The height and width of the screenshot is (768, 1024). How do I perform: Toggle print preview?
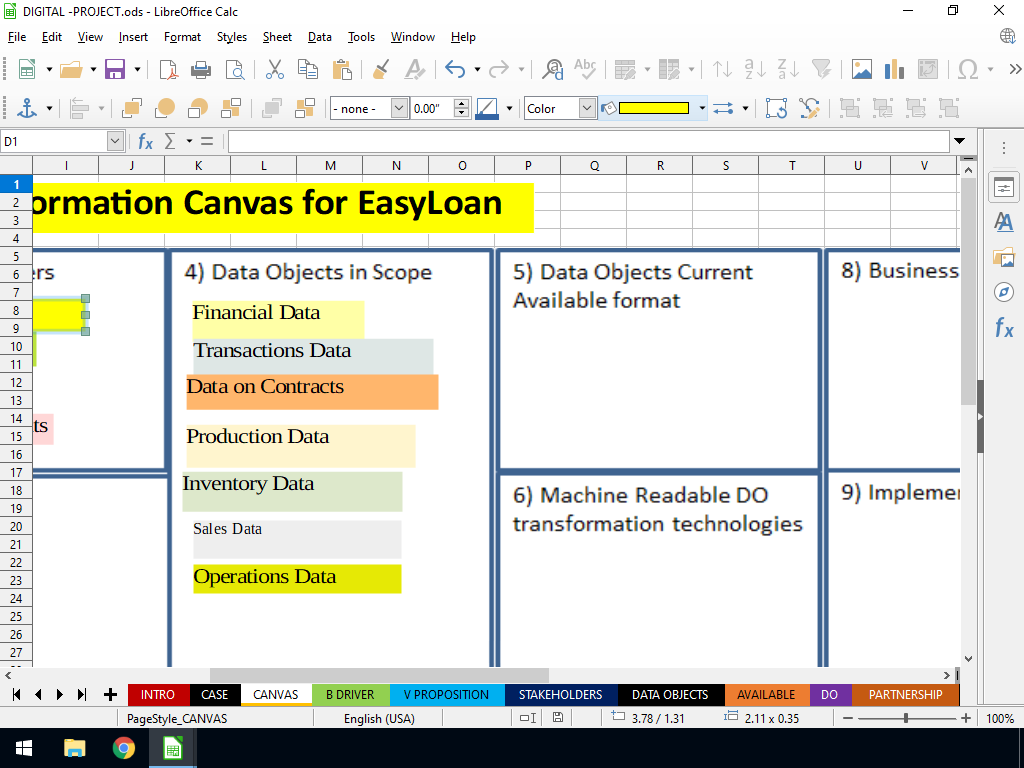coord(234,69)
